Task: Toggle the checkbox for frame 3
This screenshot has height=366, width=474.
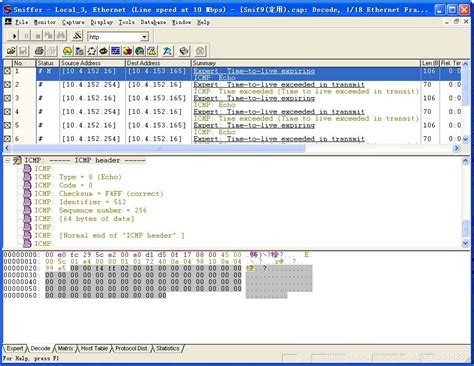Action: pyautogui.click(x=7, y=98)
